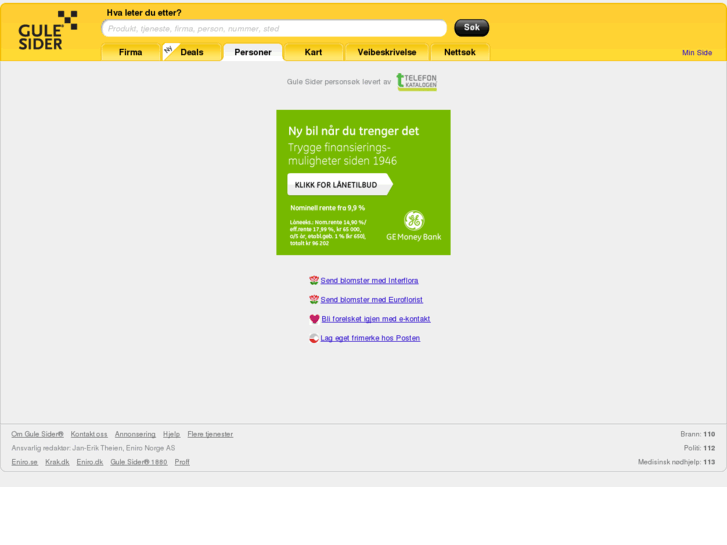The width and height of the screenshot is (727, 545).
Task: Open the Firma tab
Action: point(131,52)
